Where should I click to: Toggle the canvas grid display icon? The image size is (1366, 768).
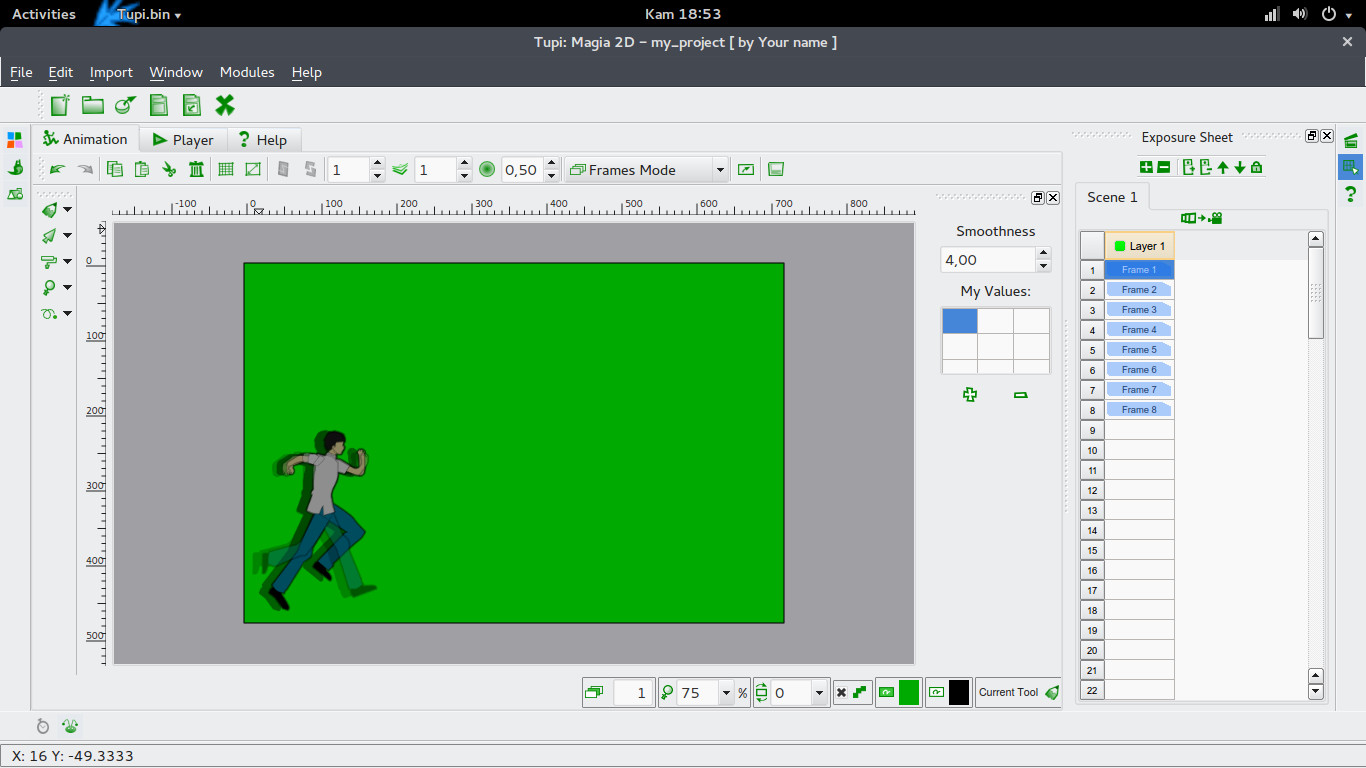(x=226, y=170)
